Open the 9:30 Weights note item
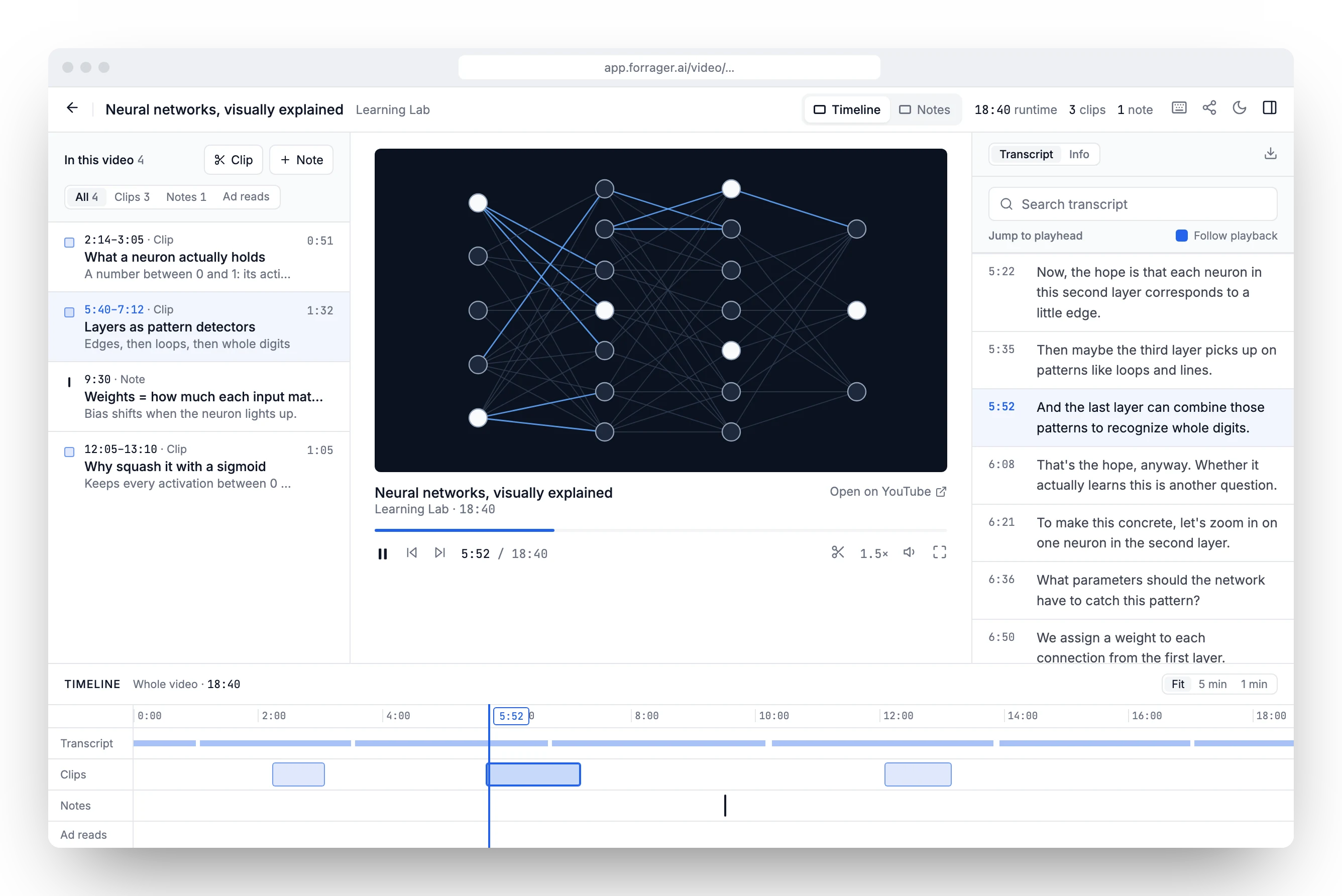This screenshot has width=1342, height=896. pyautogui.click(x=199, y=397)
